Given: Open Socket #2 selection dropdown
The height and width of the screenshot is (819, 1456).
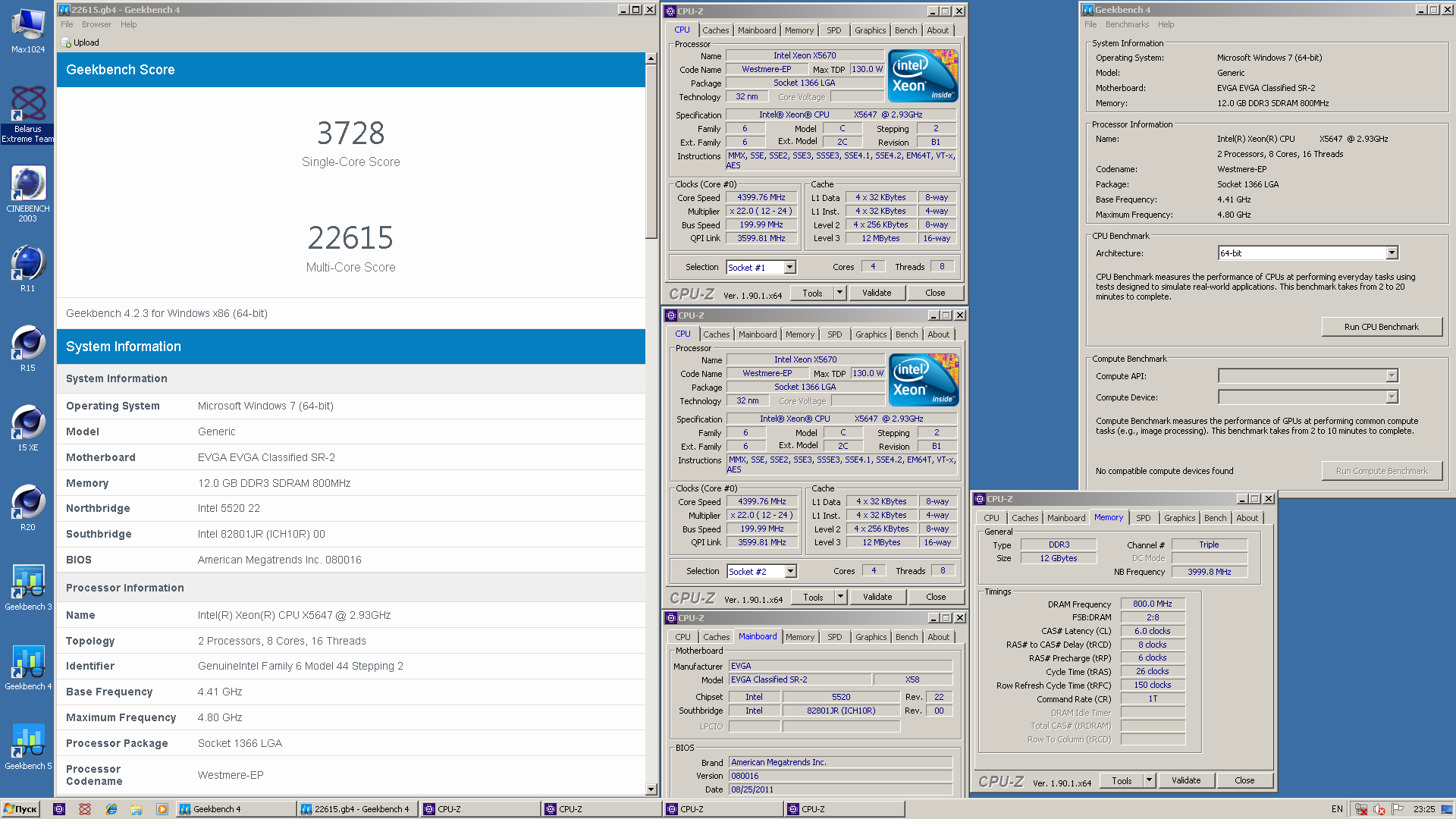Looking at the screenshot, I should [x=791, y=571].
